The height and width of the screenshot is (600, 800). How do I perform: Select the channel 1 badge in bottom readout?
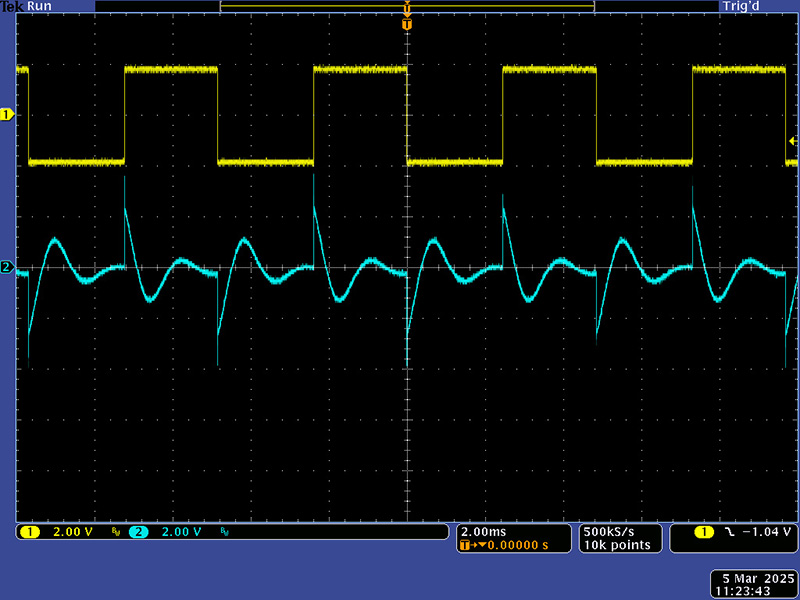tap(30, 532)
